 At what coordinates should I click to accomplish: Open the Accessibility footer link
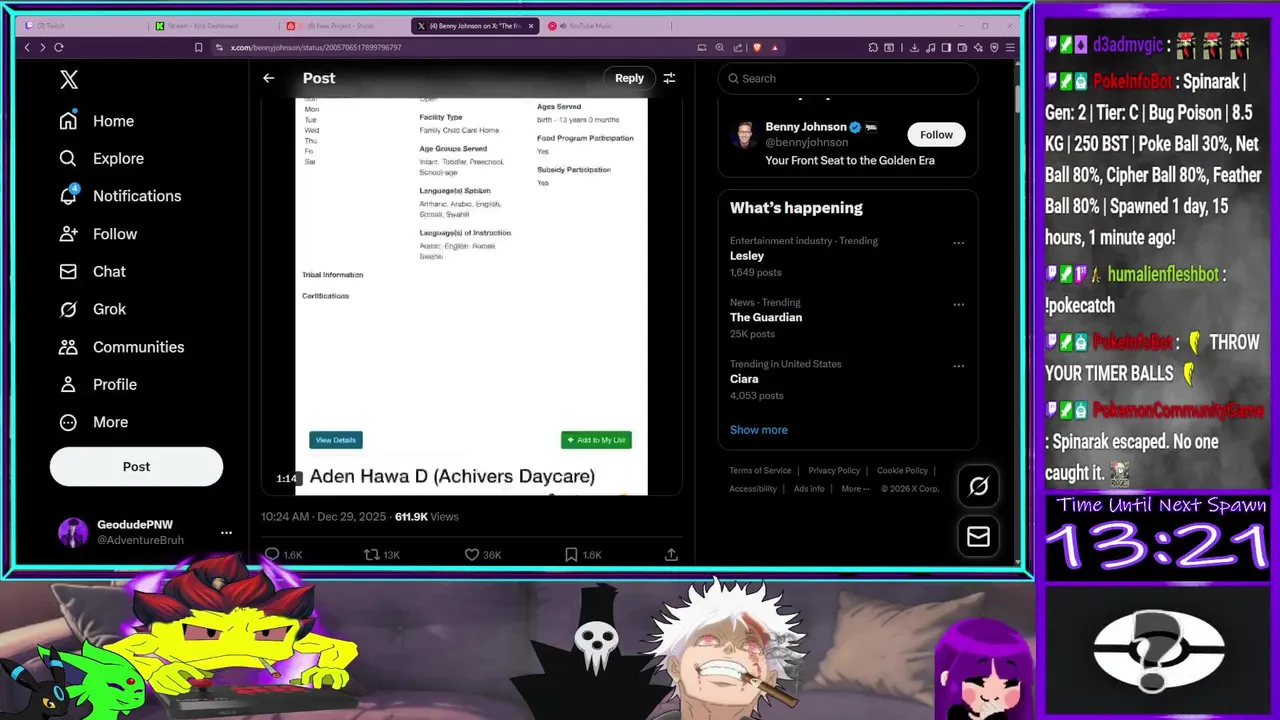(x=753, y=489)
